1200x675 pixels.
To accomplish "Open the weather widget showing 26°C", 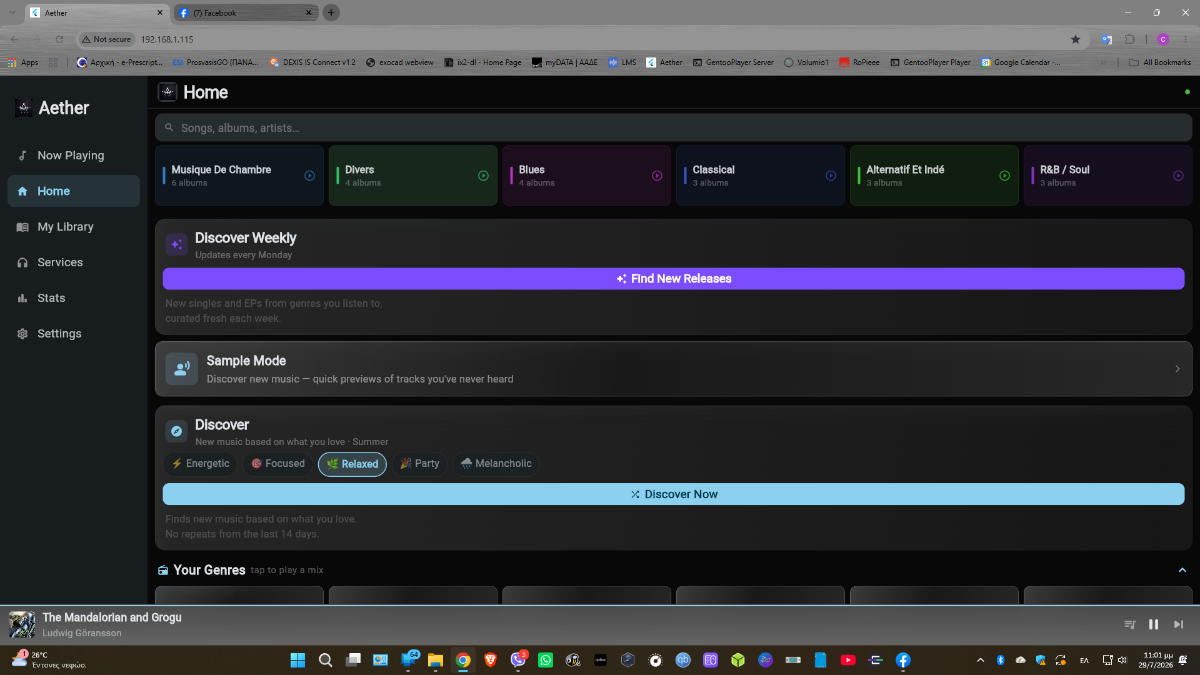I will pos(48,659).
